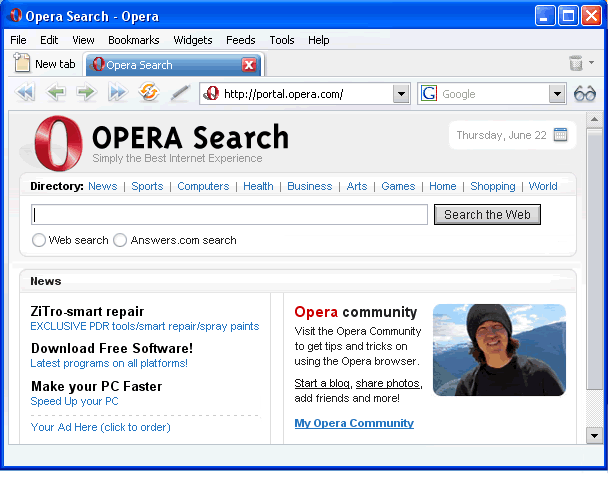
Task: Click the wand (pencil) toolbar icon
Action: (x=180, y=93)
